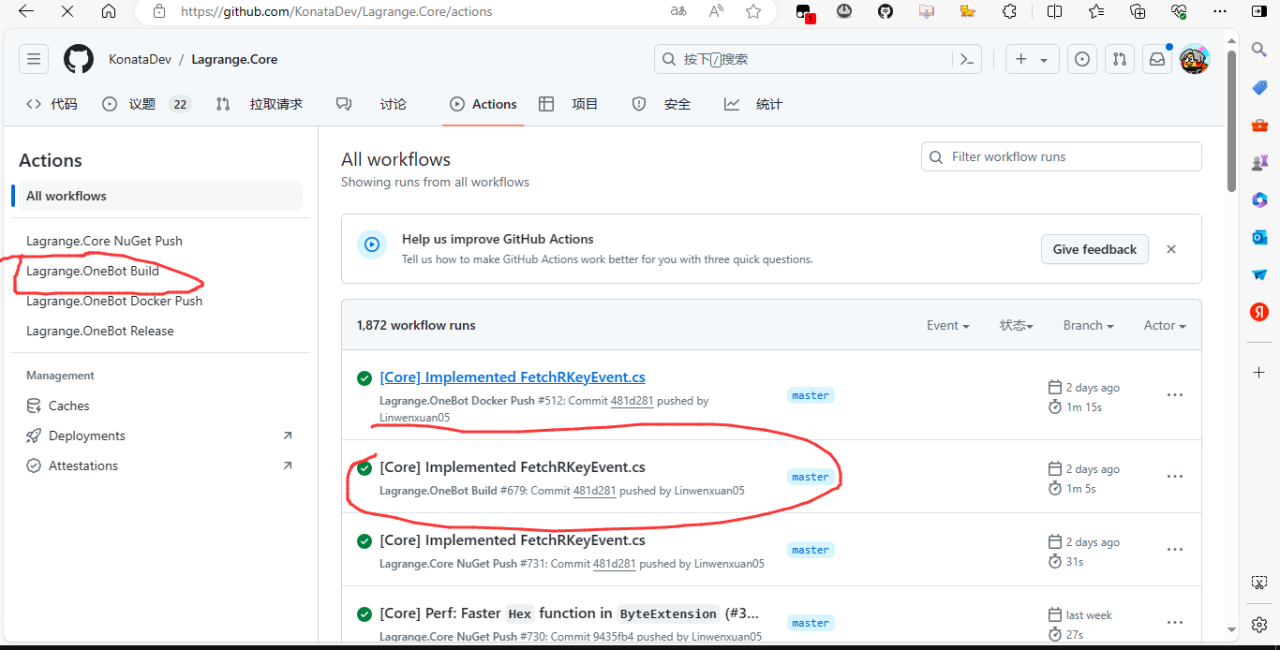Open the hamburger navigation menu
The image size is (1280, 650).
pyautogui.click(x=34, y=59)
